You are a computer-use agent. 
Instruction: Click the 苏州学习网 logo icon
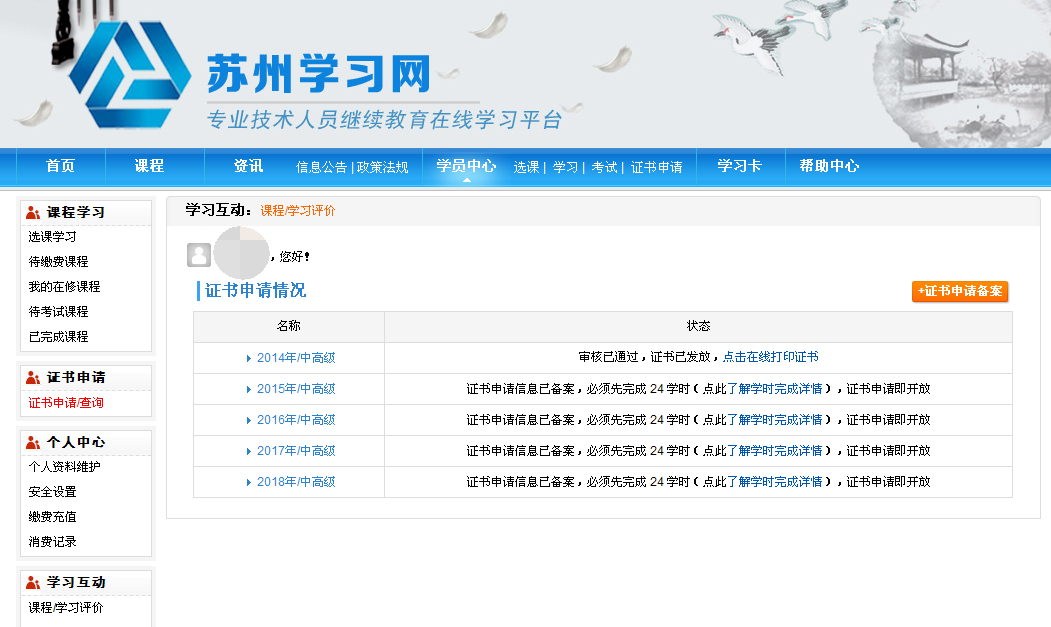click(x=132, y=75)
